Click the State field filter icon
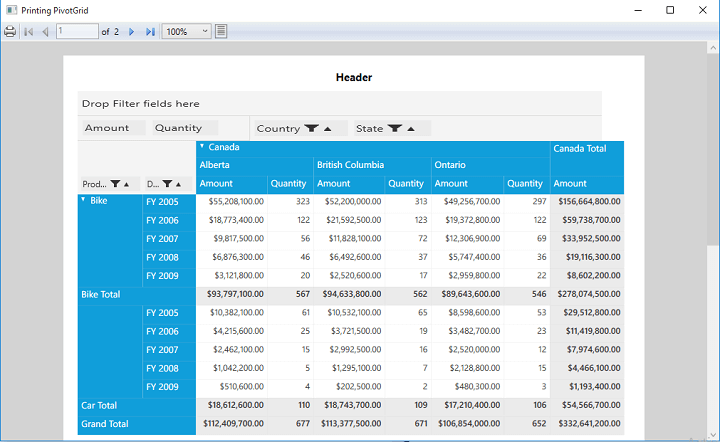 (394, 129)
